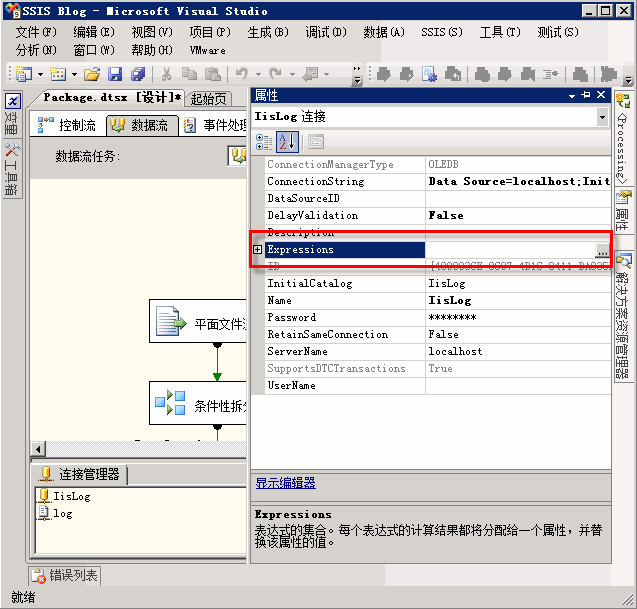Image resolution: width=637 pixels, height=609 pixels.
Task: Open the 变量 (Variables) side tab
Action: 12,115
